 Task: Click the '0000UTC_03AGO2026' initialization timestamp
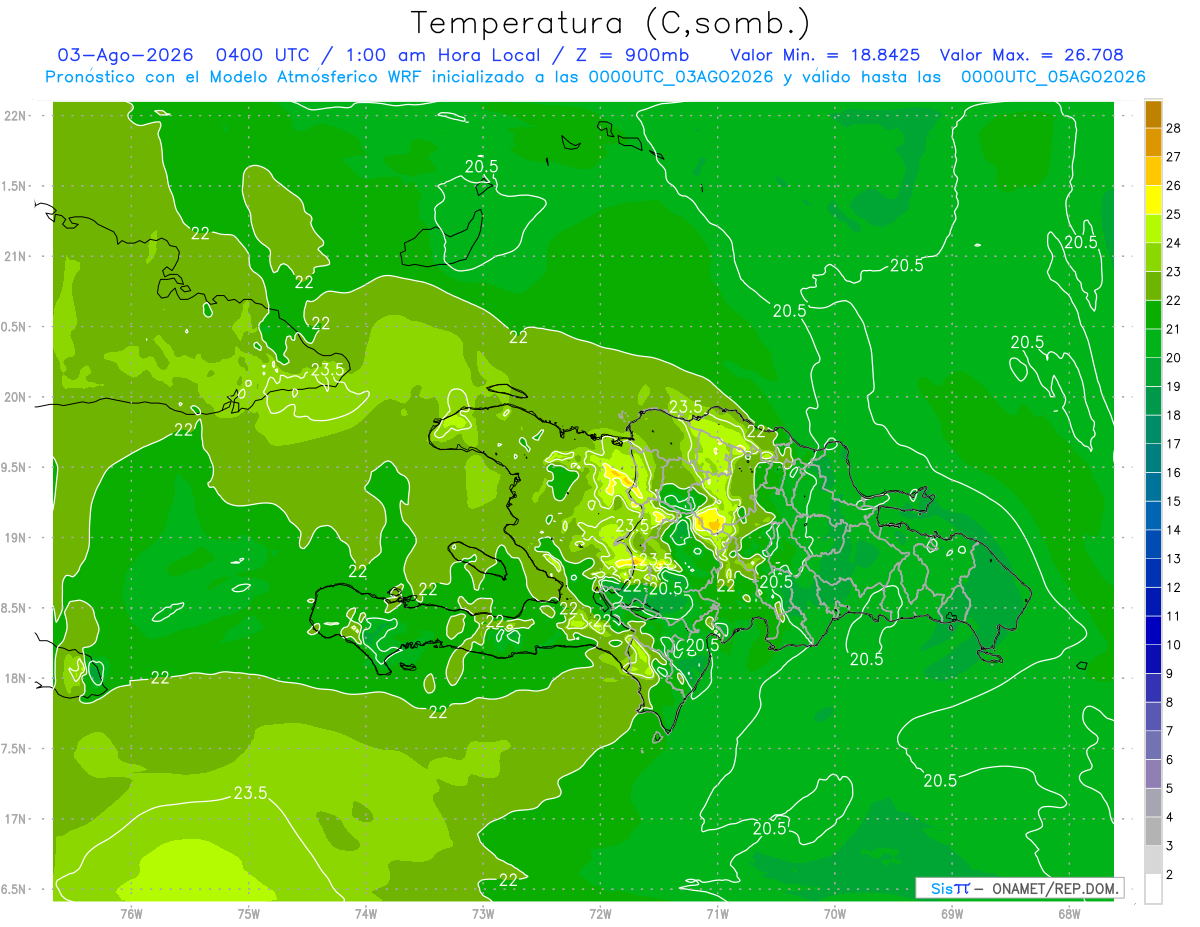click(x=680, y=77)
